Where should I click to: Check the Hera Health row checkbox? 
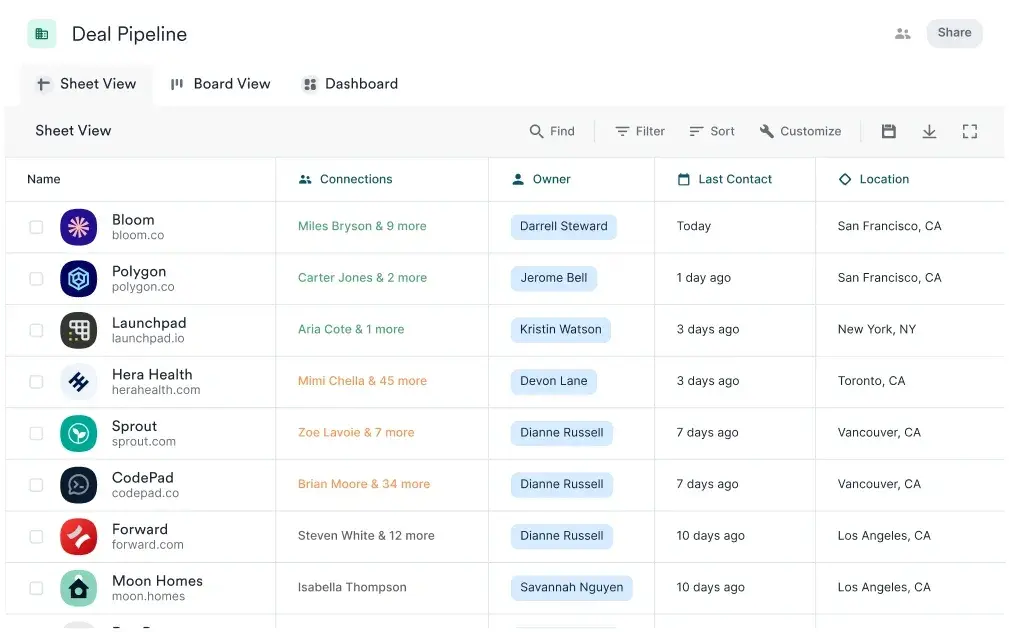[x=36, y=382]
